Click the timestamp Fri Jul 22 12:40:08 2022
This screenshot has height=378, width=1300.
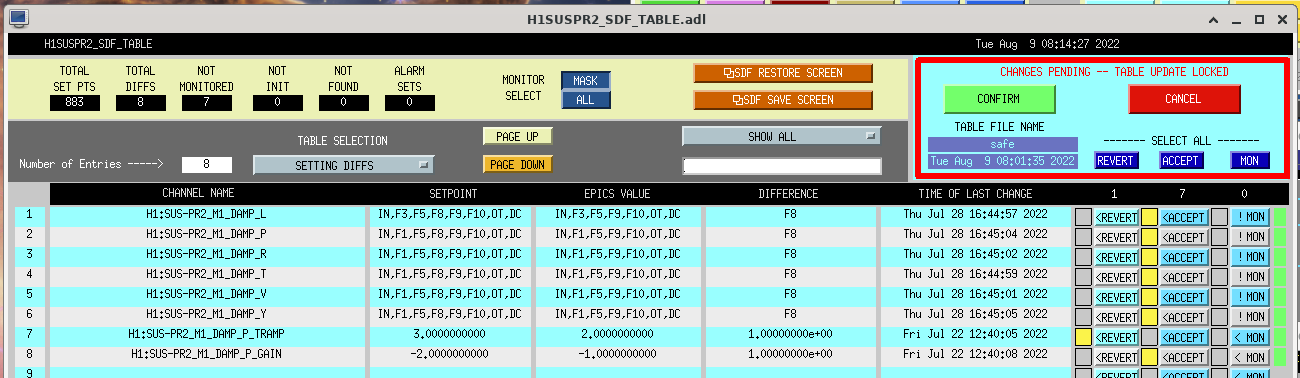click(975, 354)
